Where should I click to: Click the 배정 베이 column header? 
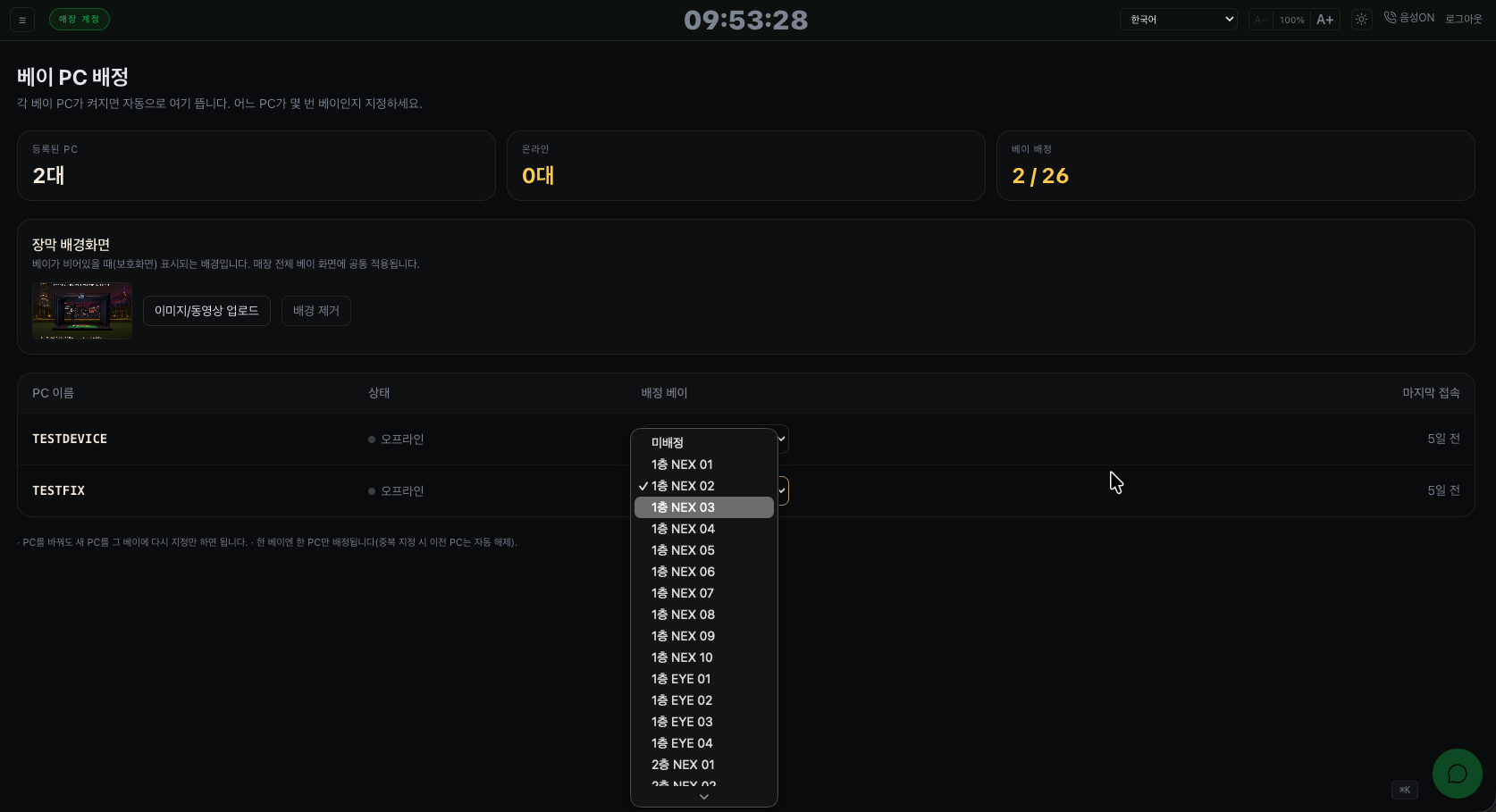tap(664, 393)
